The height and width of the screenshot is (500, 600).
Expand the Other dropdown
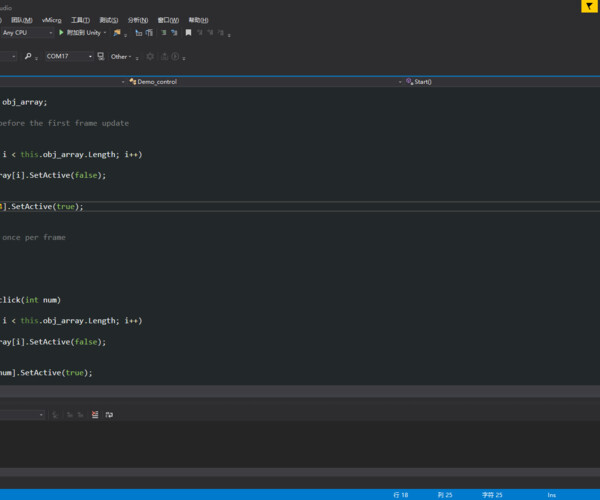pyautogui.click(x=121, y=57)
